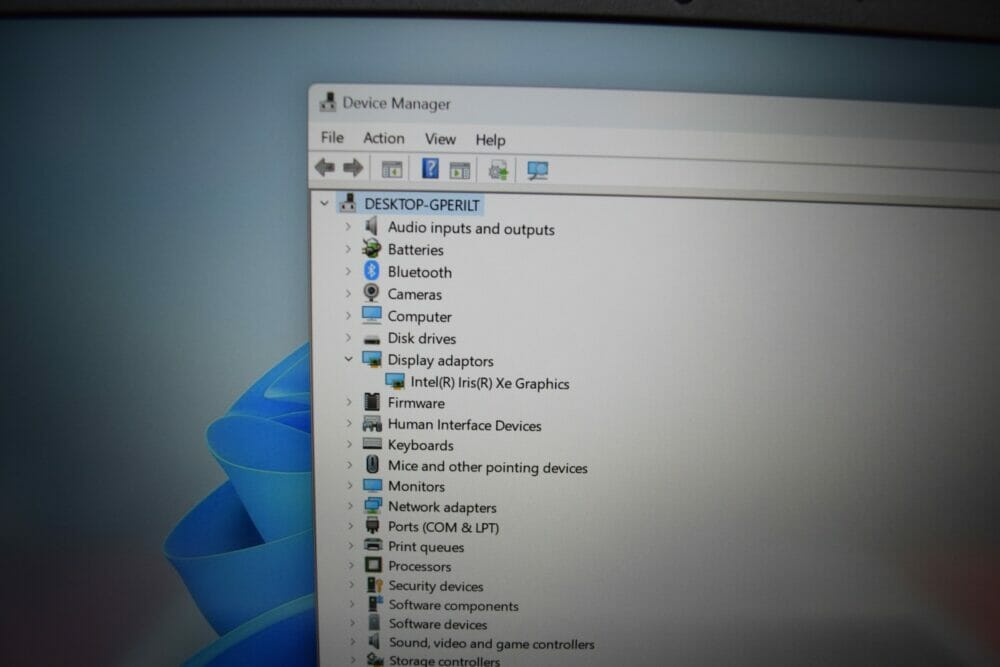Image resolution: width=1000 pixels, height=667 pixels.
Task: Expand Audio inputs and outputs chevron
Action: point(348,226)
